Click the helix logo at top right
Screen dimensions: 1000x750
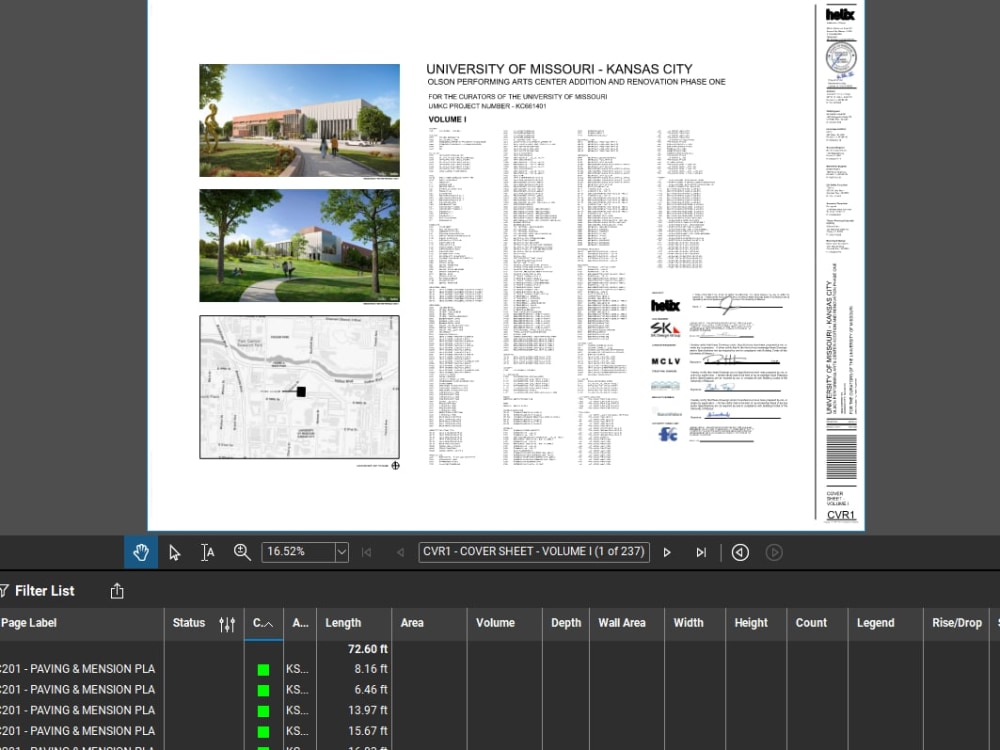pos(840,14)
